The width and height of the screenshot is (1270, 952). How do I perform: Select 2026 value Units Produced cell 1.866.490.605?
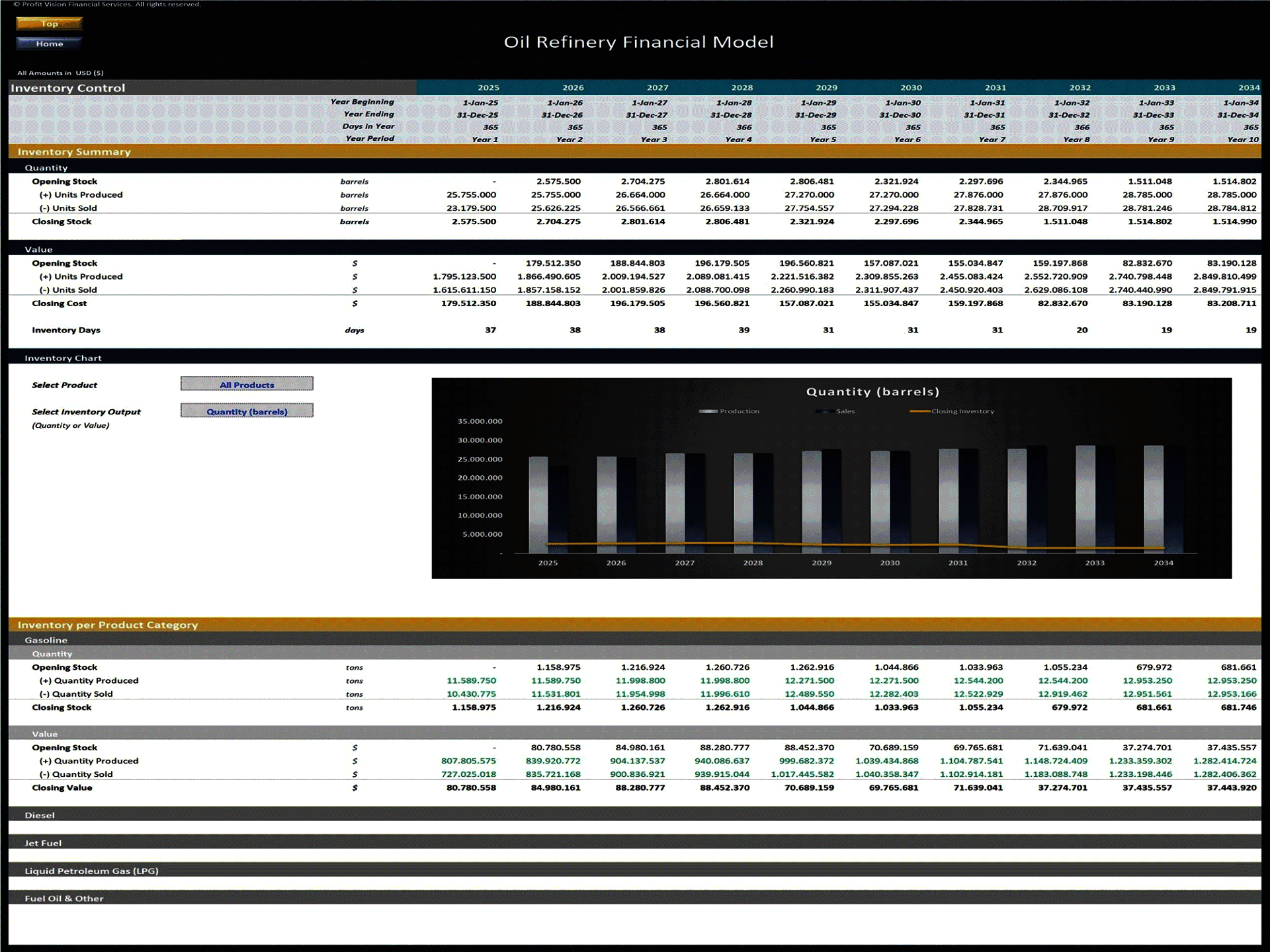tap(549, 276)
